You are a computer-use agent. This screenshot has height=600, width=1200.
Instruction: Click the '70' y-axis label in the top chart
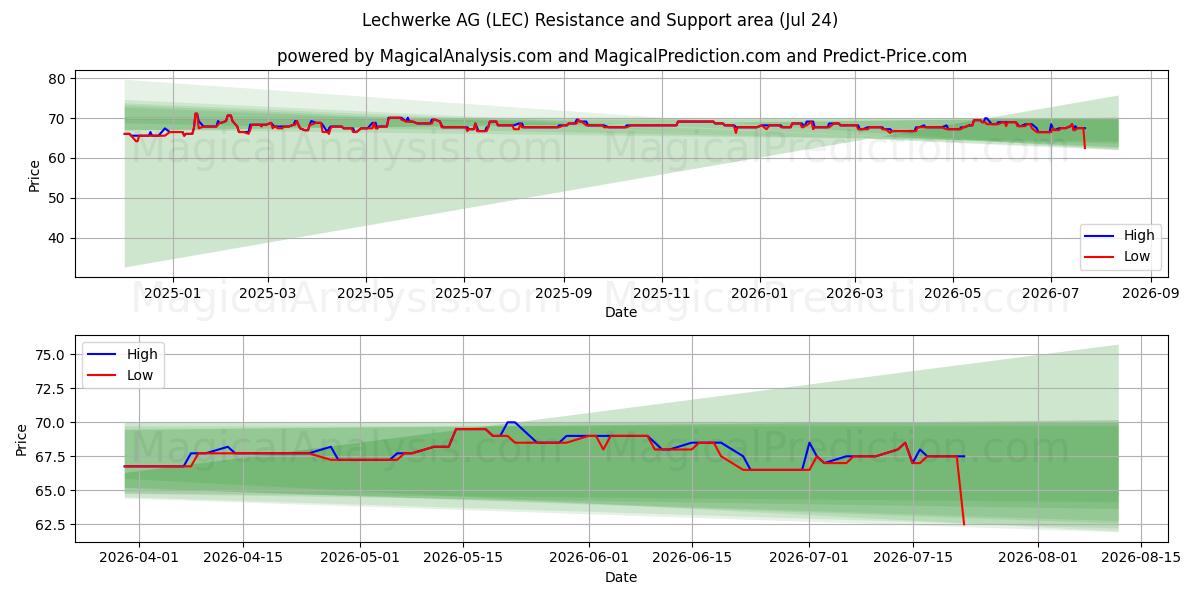pyautogui.click(x=57, y=119)
